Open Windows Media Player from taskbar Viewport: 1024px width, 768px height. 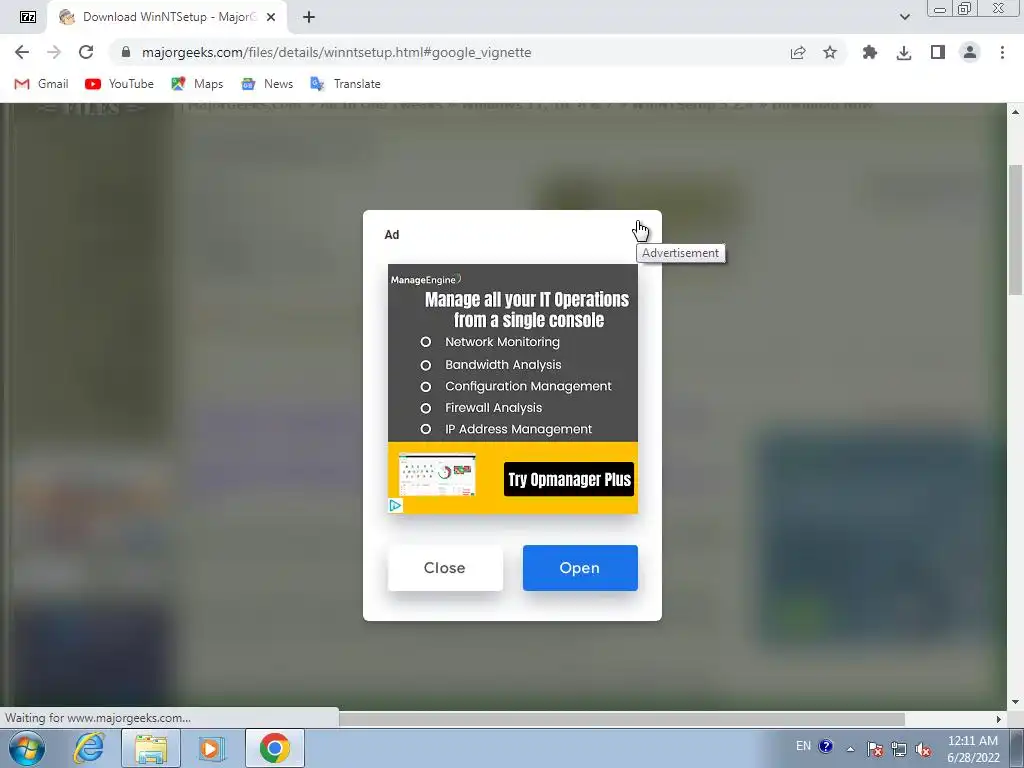coord(210,748)
